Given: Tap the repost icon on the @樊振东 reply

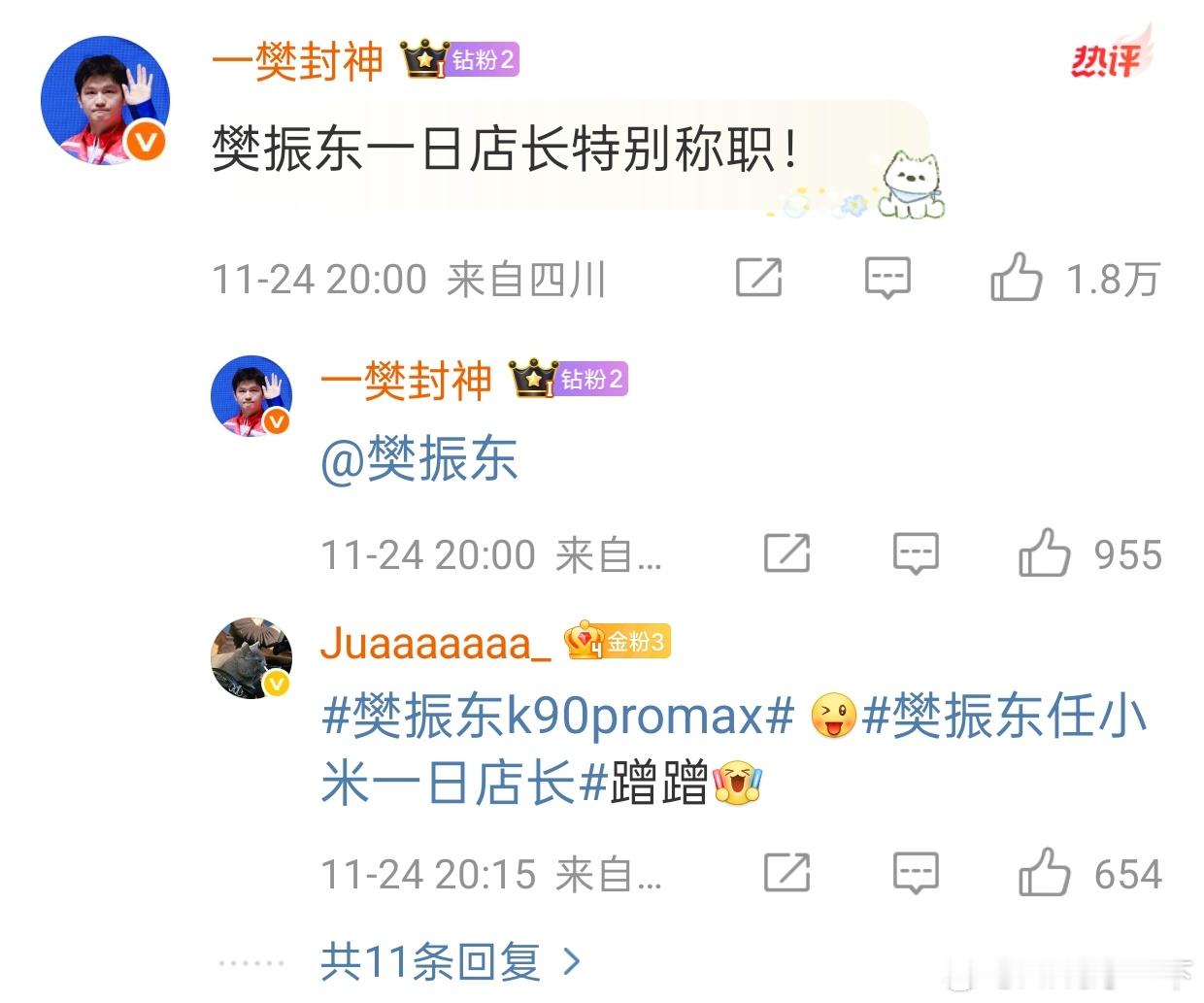Looking at the screenshot, I should (x=786, y=553).
